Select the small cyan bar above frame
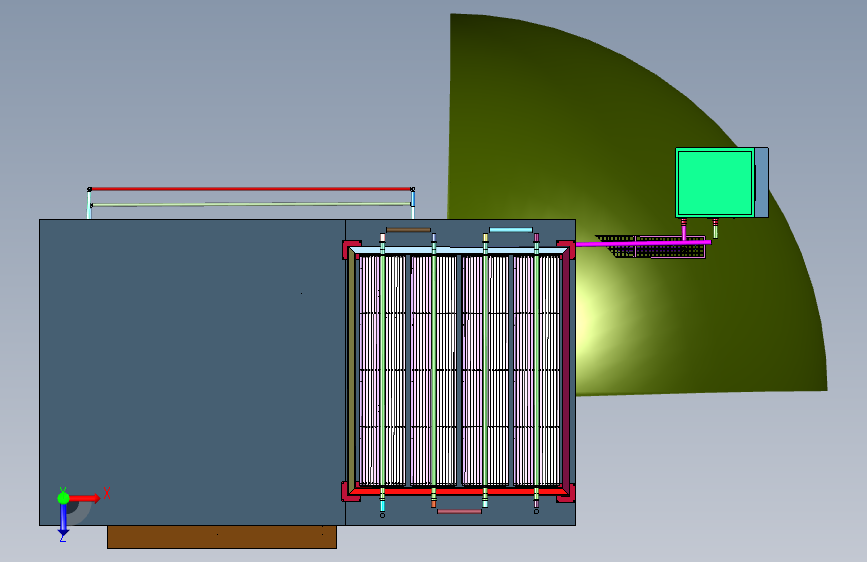 pyautogui.click(x=511, y=230)
